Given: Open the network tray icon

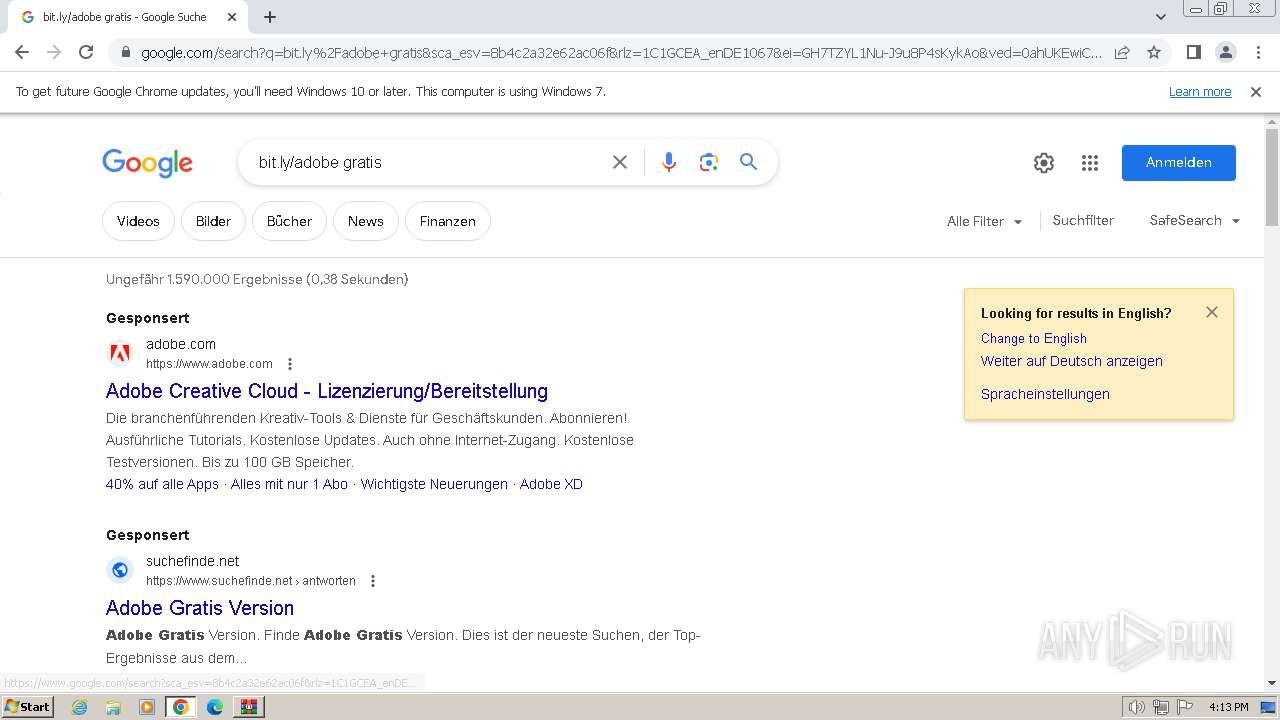Looking at the screenshot, I should [1161, 707].
